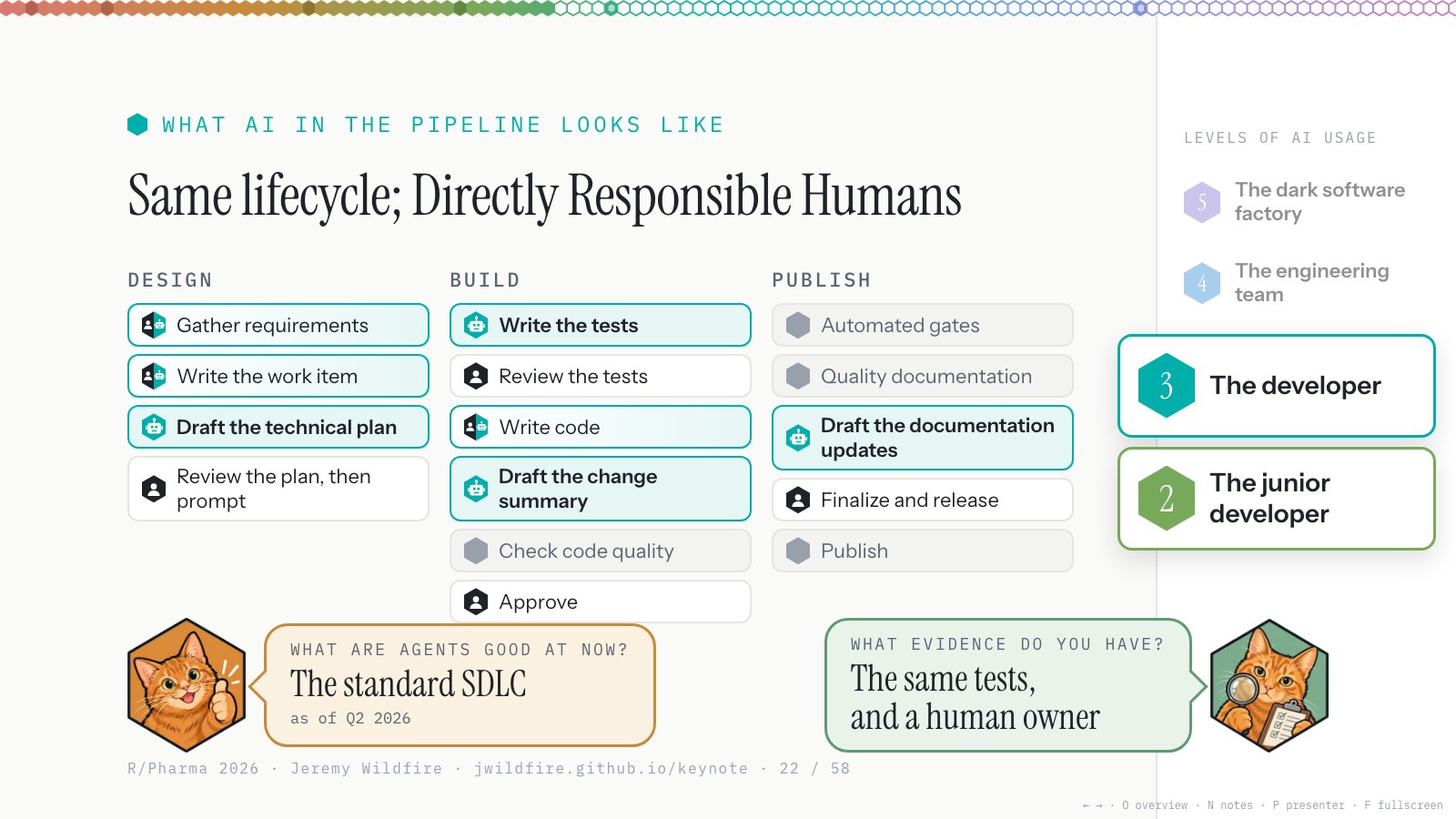
Task: Select The engineering team level
Action: [x=1288, y=283]
